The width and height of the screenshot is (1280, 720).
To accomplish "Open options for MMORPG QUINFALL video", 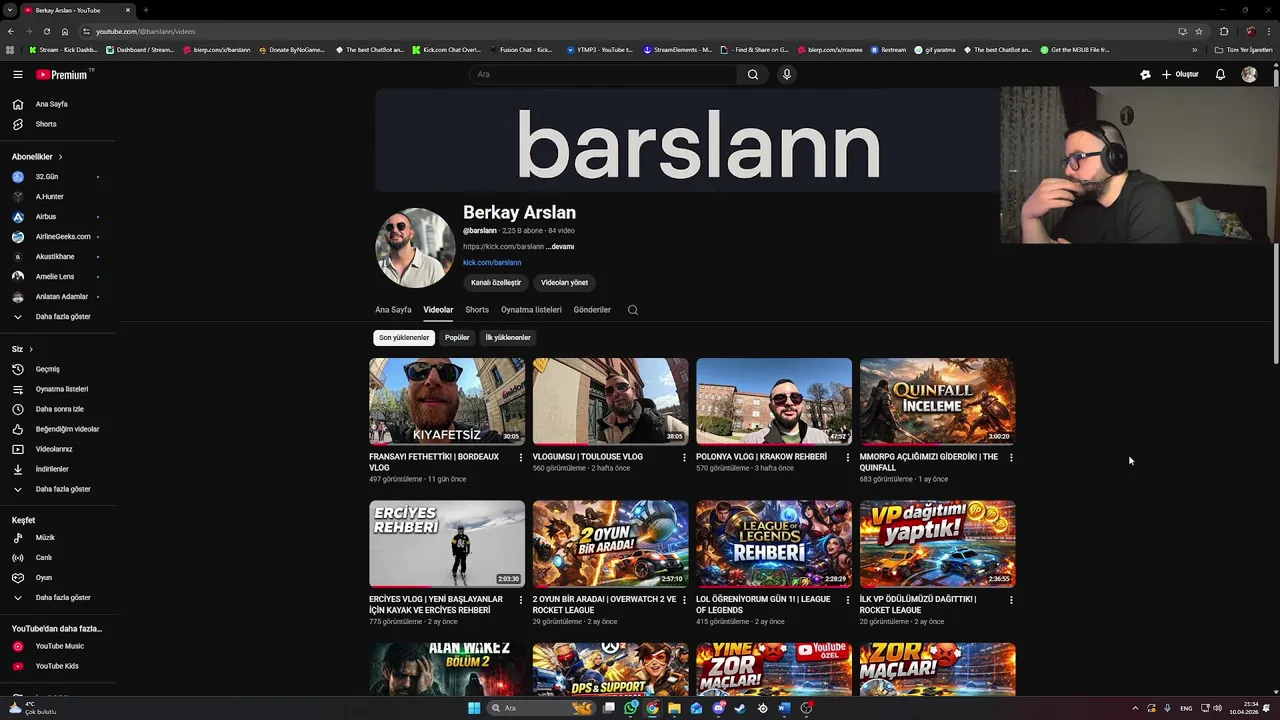I will [1011, 457].
